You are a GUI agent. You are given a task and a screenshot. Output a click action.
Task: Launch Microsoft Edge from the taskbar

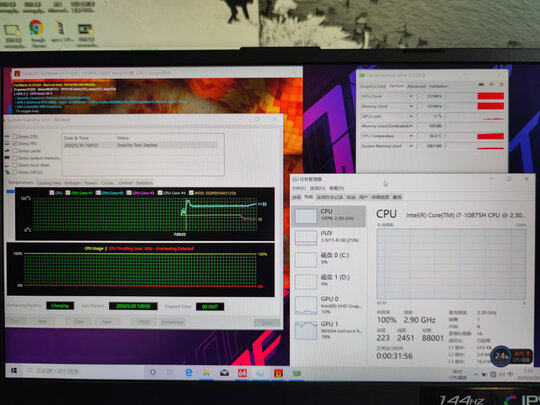[189, 372]
